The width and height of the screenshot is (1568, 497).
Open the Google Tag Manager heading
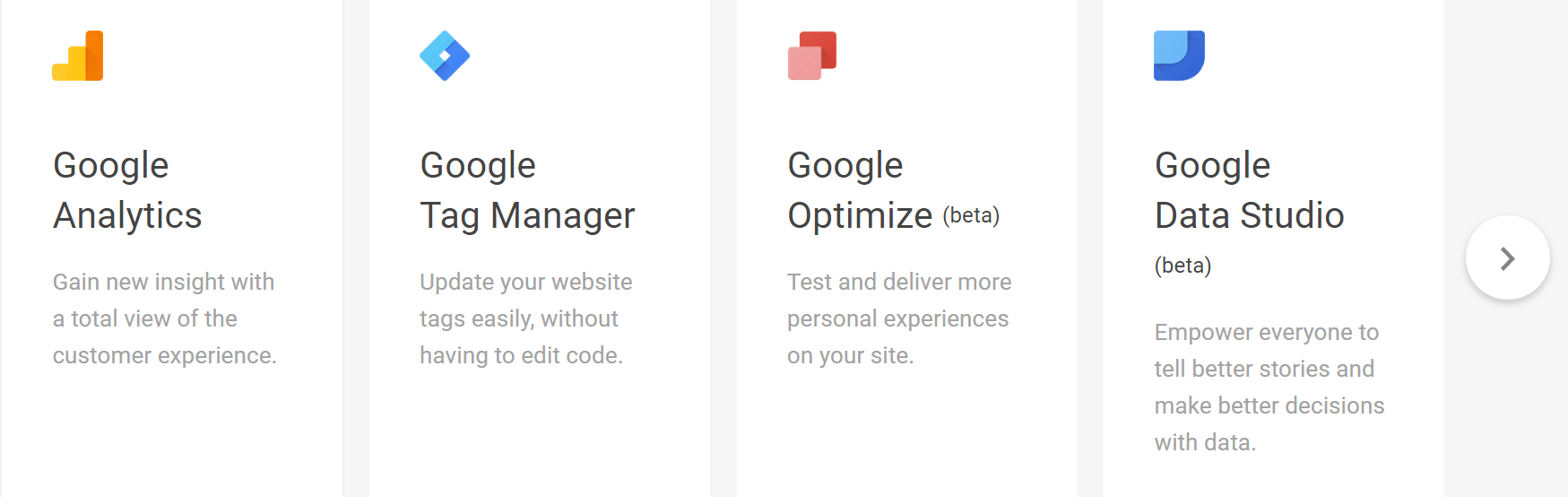[x=527, y=190]
